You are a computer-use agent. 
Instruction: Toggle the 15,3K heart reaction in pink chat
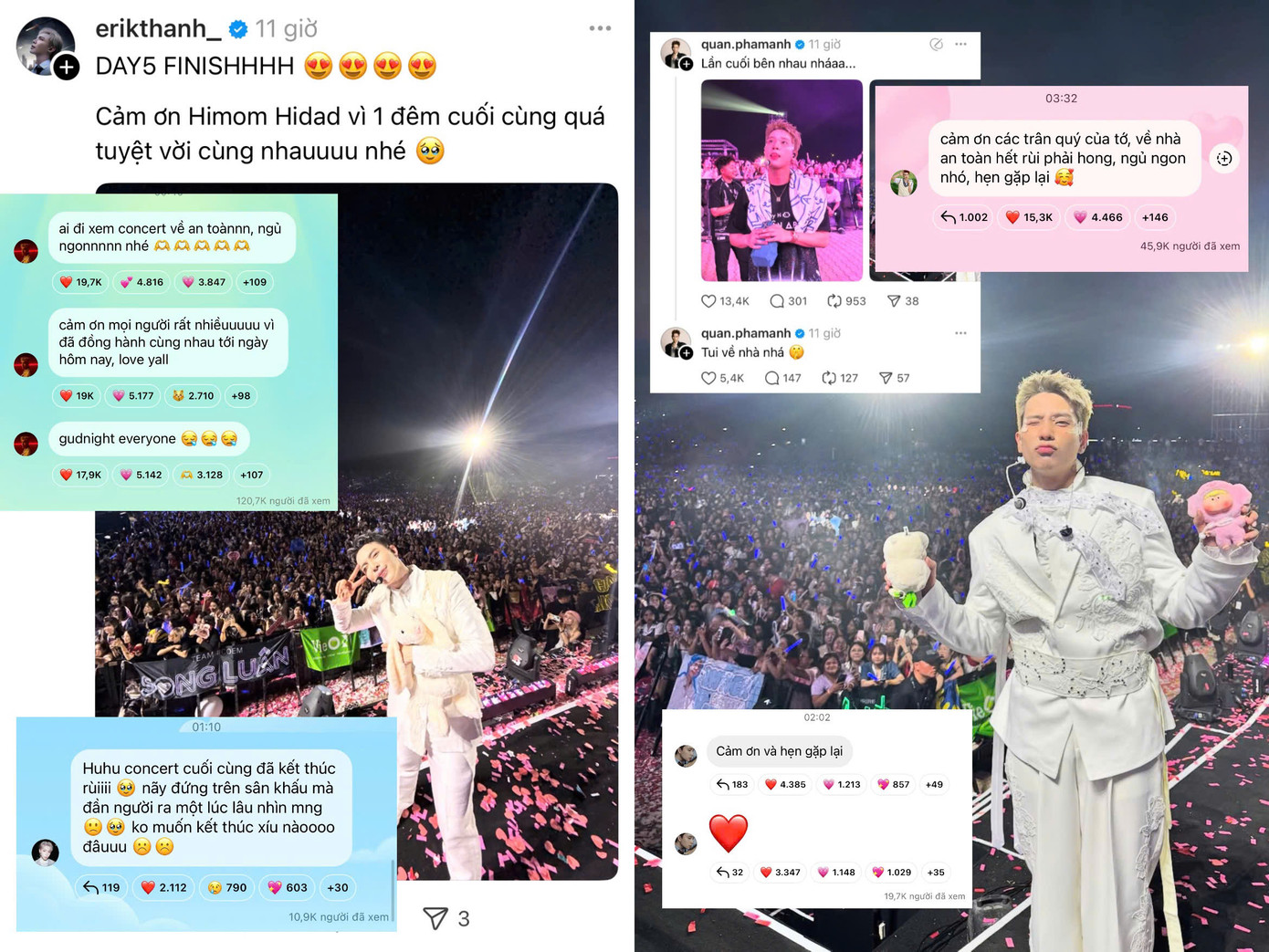tap(1029, 217)
